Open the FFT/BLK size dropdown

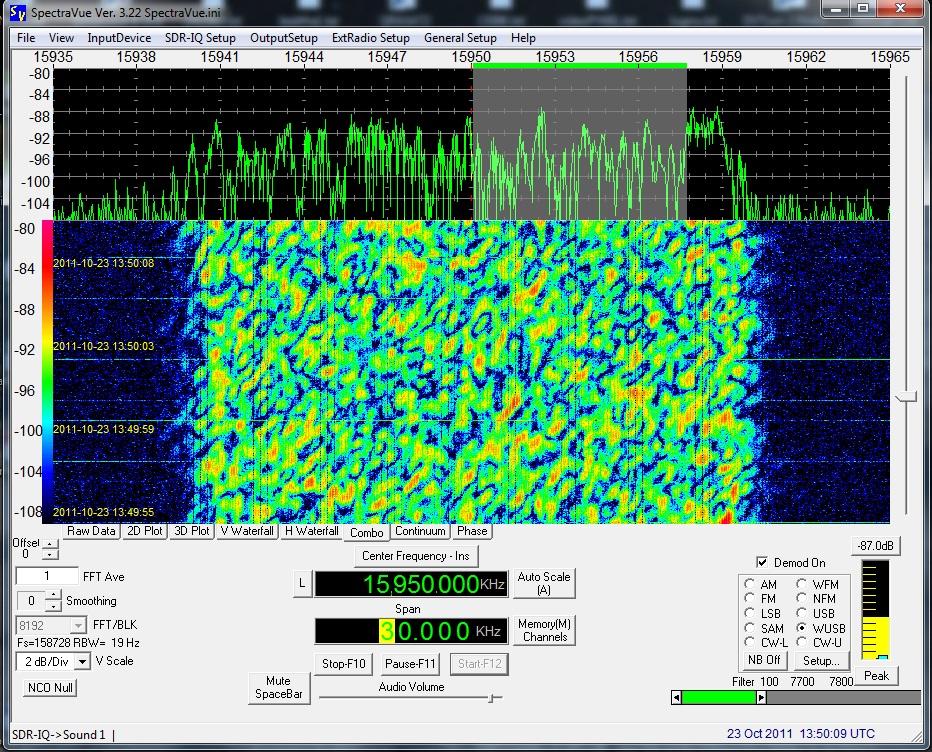(x=79, y=625)
